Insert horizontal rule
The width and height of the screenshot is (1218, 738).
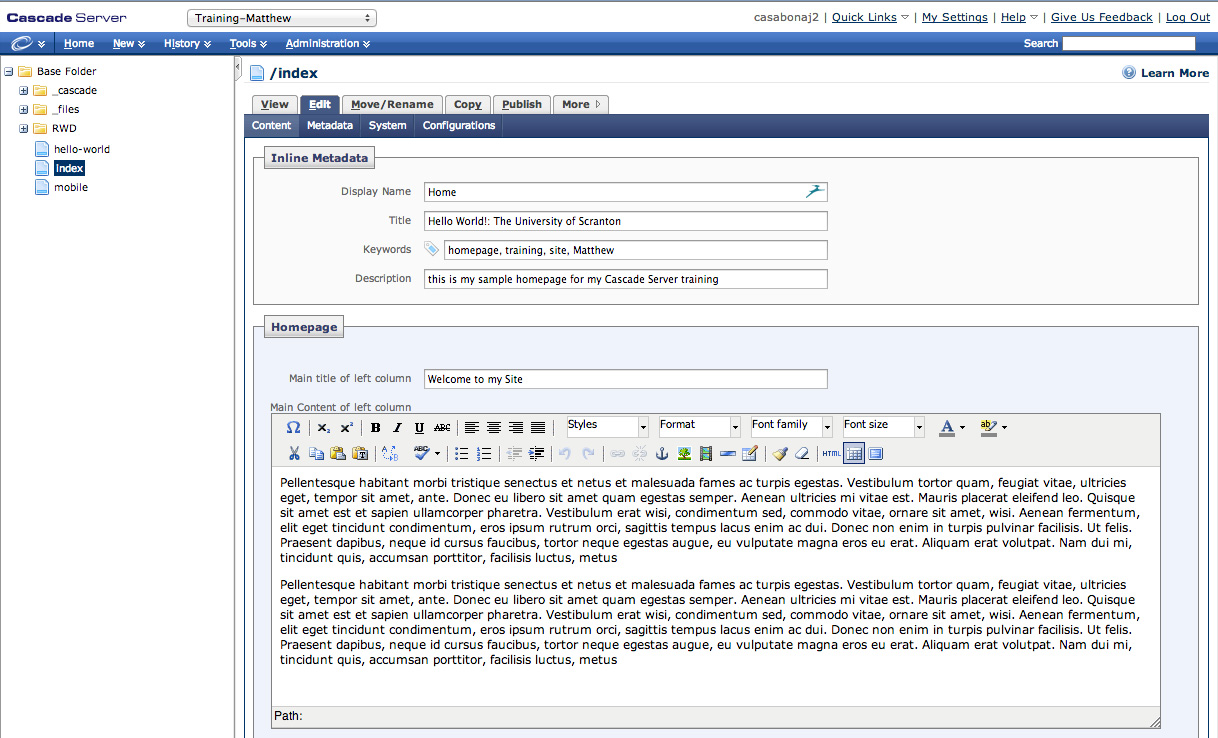pyautogui.click(x=728, y=453)
